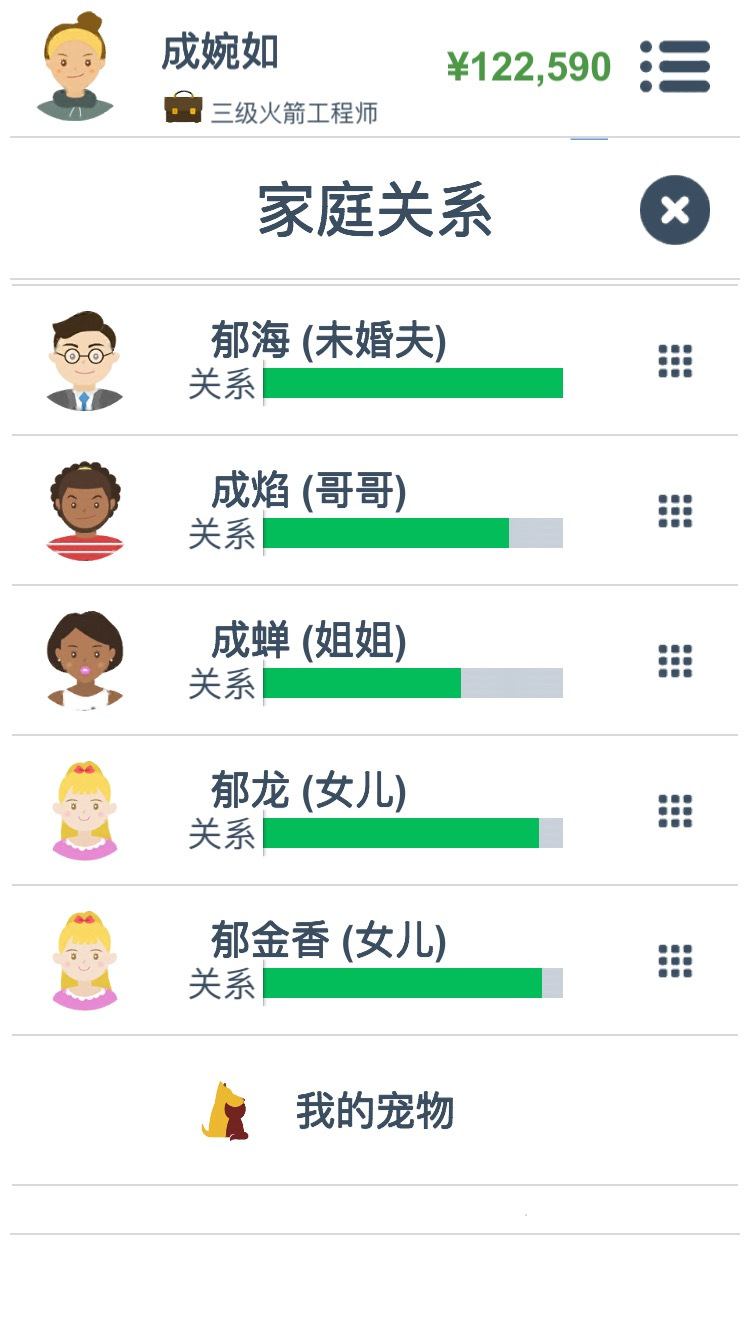Screen dimensions: 750x1334
Task: Open the 郁金香 (女儿) entry name
Action: [x=328, y=941]
